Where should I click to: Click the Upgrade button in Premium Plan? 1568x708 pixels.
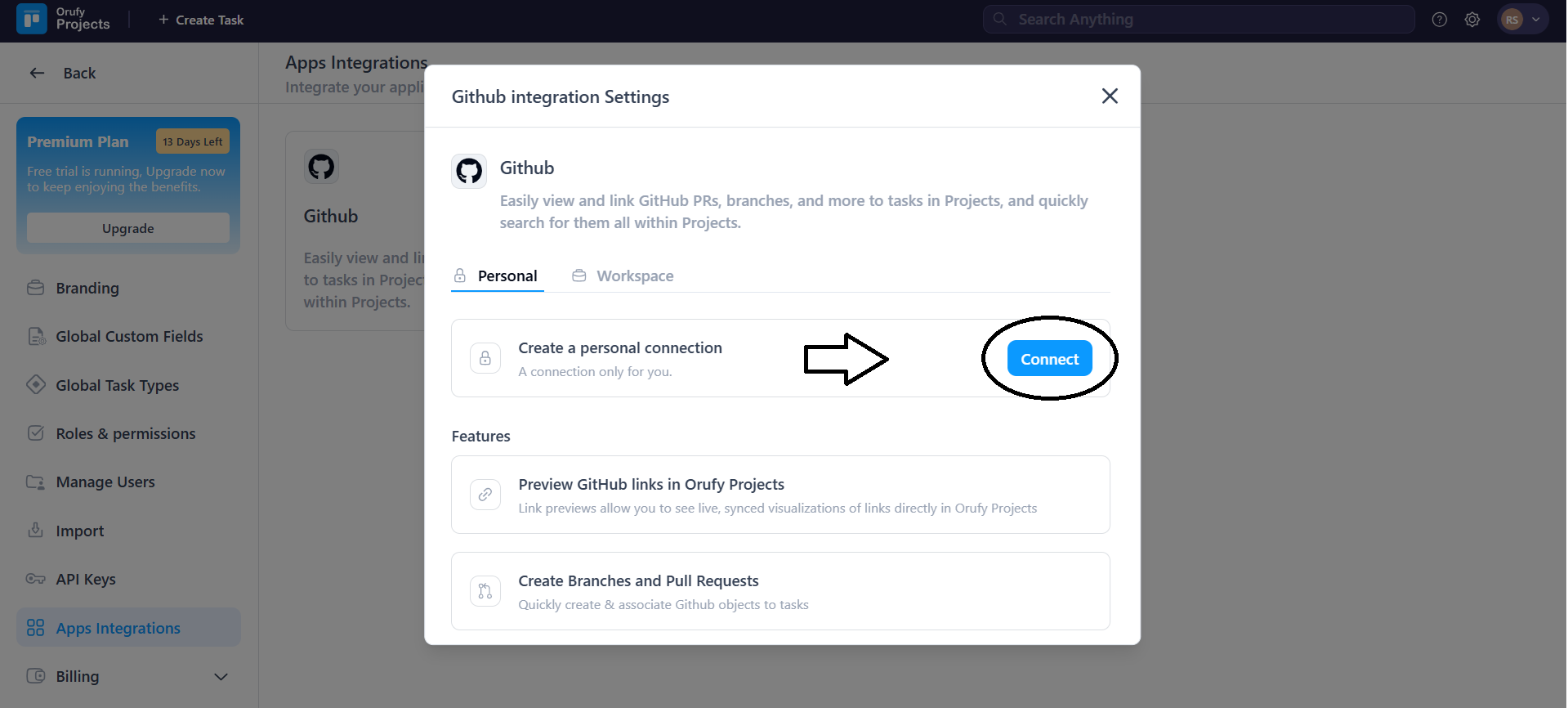[128, 228]
